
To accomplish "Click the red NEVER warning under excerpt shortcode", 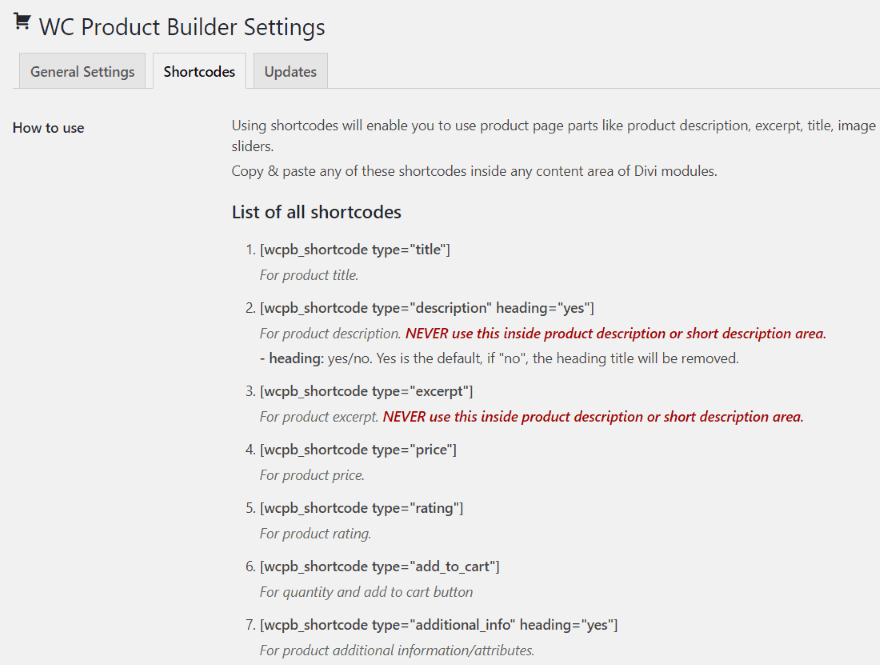I will 593,416.
